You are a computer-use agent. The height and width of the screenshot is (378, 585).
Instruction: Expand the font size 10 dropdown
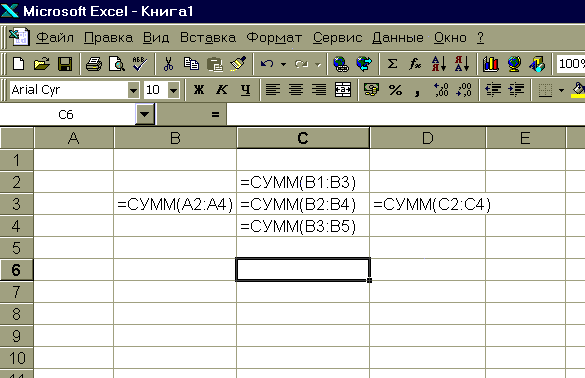coord(173,90)
